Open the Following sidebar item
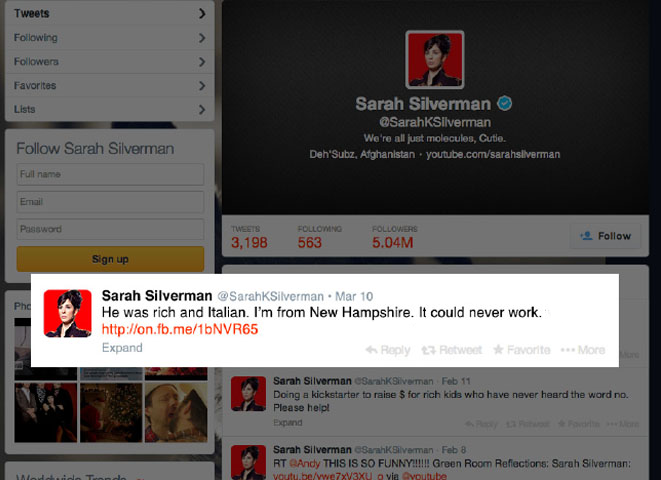The height and width of the screenshot is (480, 661). 110,38
